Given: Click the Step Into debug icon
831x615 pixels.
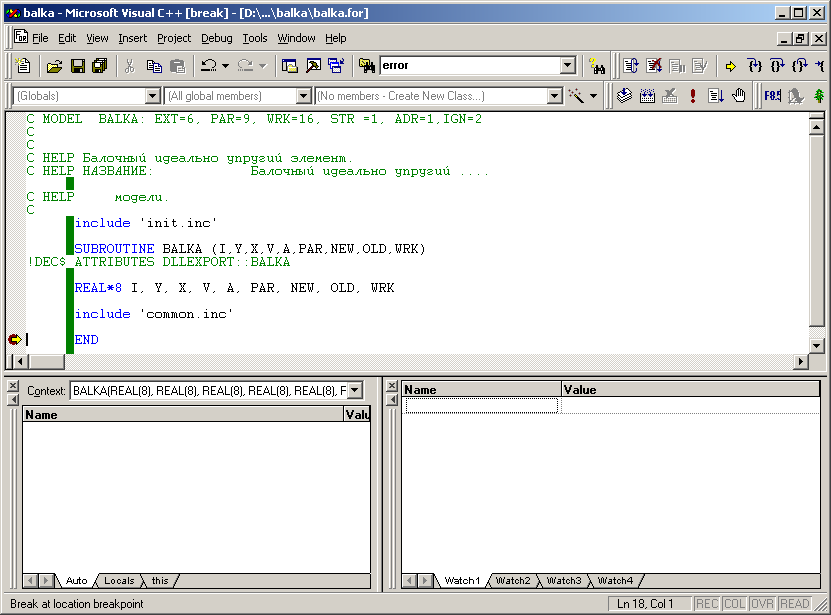Looking at the screenshot, I should (x=754, y=66).
